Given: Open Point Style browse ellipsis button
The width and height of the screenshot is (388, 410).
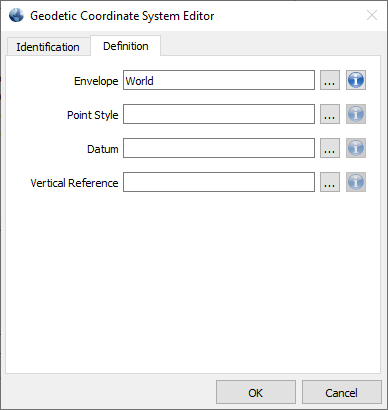Looking at the screenshot, I should [330, 114].
